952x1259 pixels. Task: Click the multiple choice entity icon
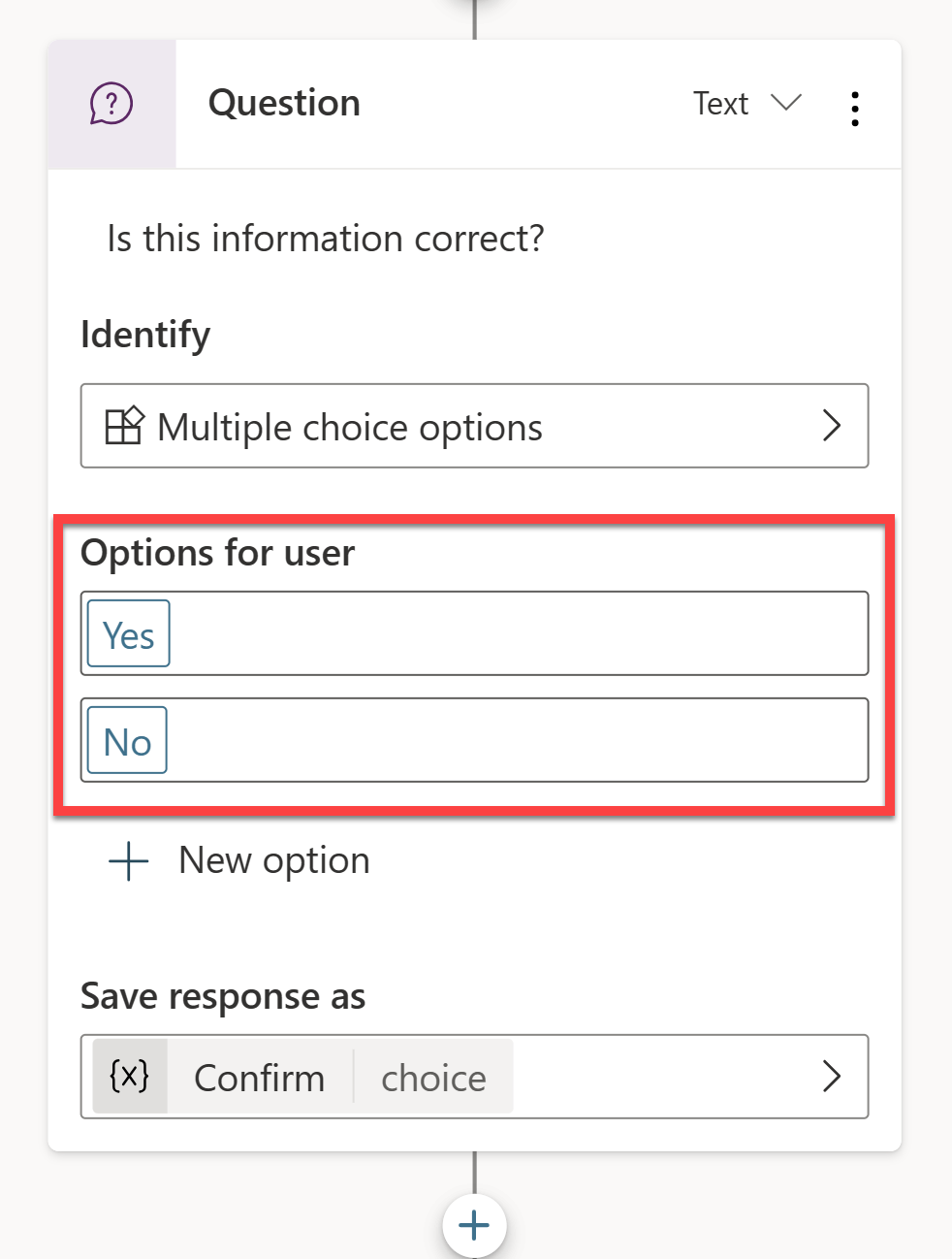click(124, 426)
